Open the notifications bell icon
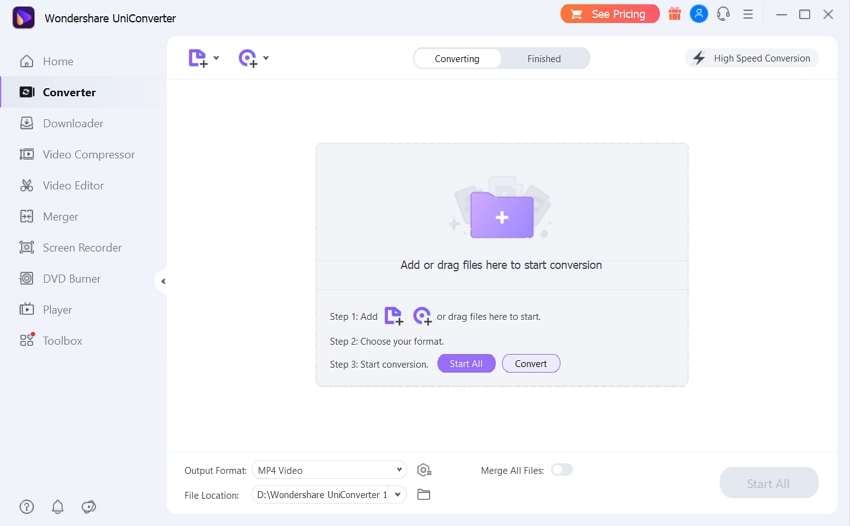 [x=57, y=506]
